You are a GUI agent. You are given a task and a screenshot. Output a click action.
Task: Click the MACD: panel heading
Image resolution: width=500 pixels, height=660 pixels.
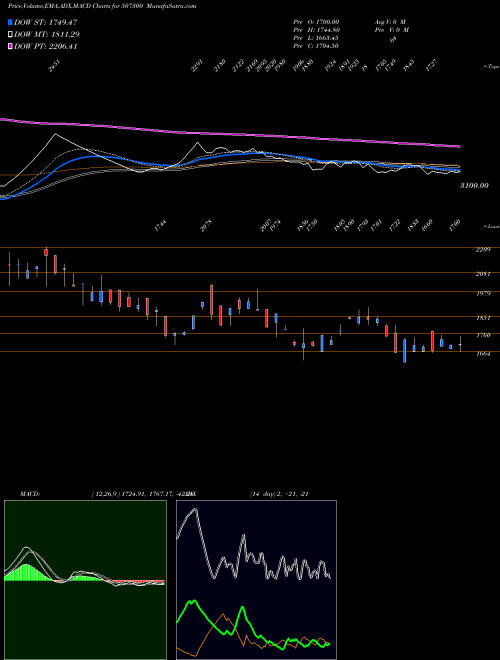30,494
